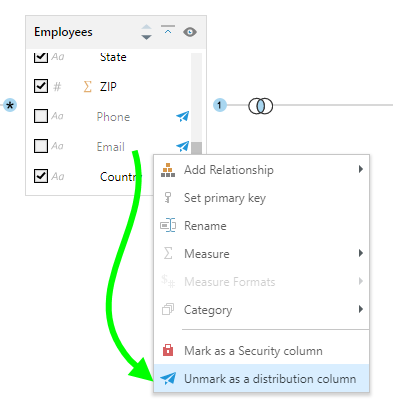The image size is (393, 411).
Task: Check the Phone column checkbox
Action: [41, 116]
